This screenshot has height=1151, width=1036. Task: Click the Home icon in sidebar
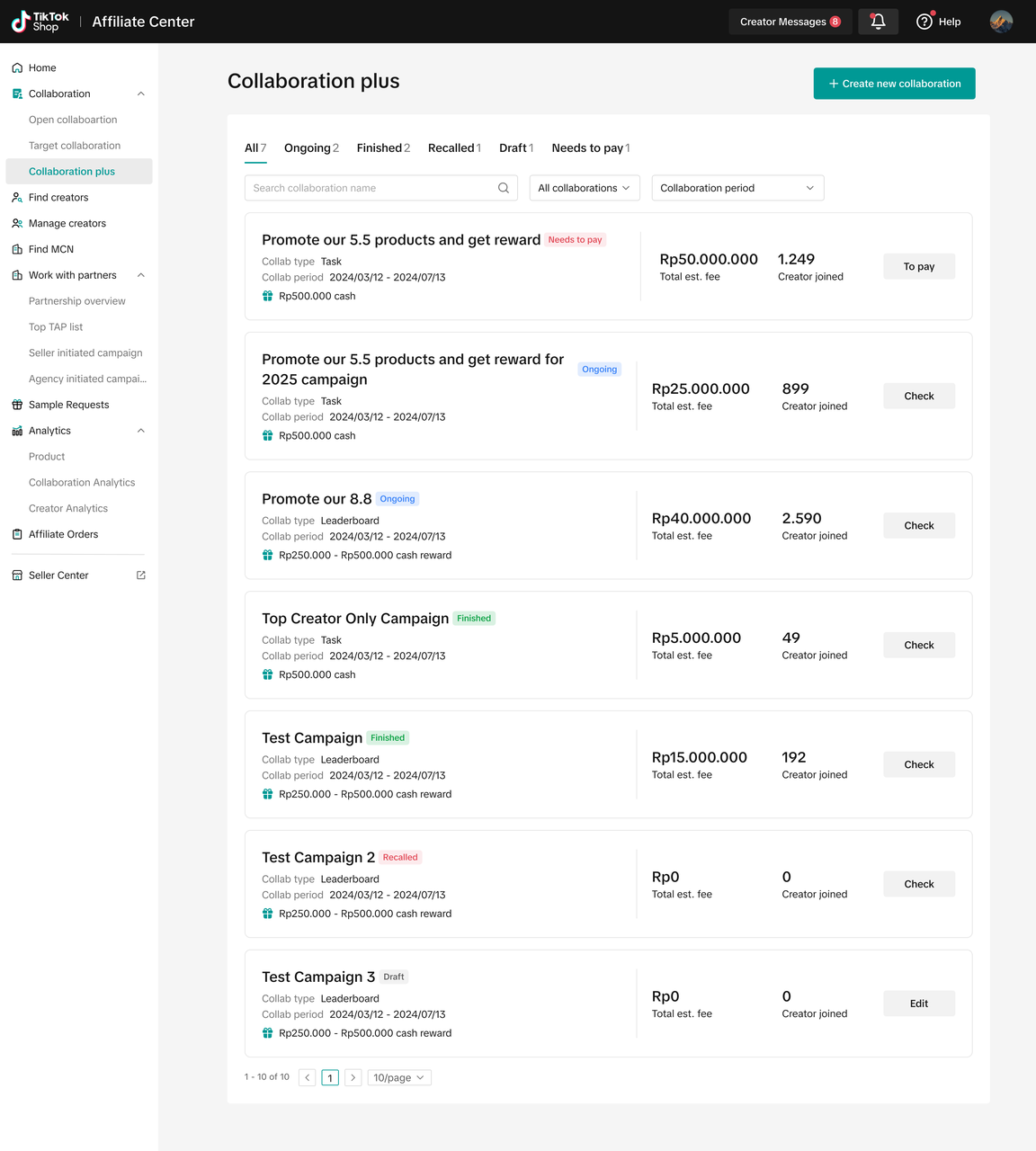17,68
